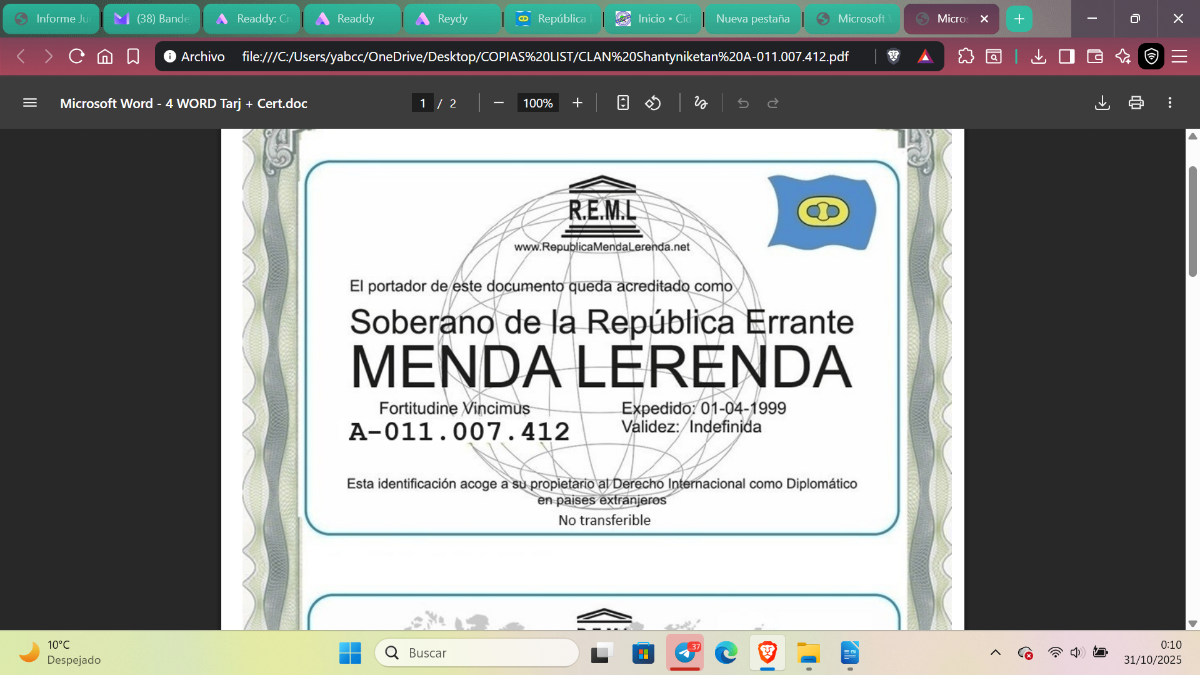
Task: Rotate the PDF page counterclockwise
Action: click(653, 102)
